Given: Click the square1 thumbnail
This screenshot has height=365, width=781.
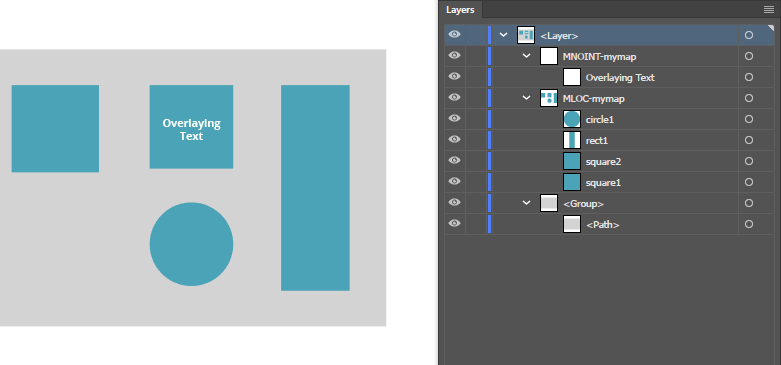Looking at the screenshot, I should (572, 182).
